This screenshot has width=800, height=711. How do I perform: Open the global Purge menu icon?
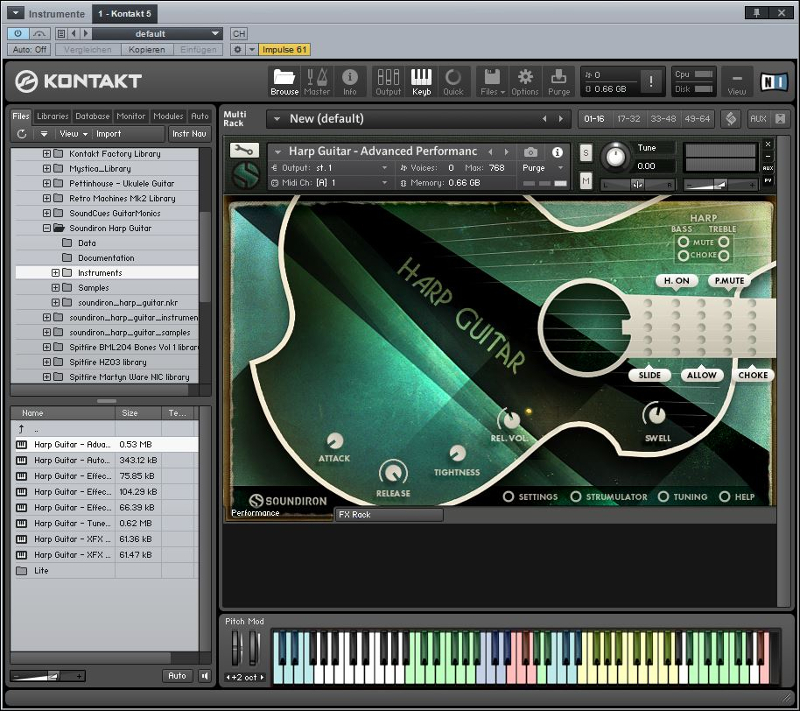point(559,82)
